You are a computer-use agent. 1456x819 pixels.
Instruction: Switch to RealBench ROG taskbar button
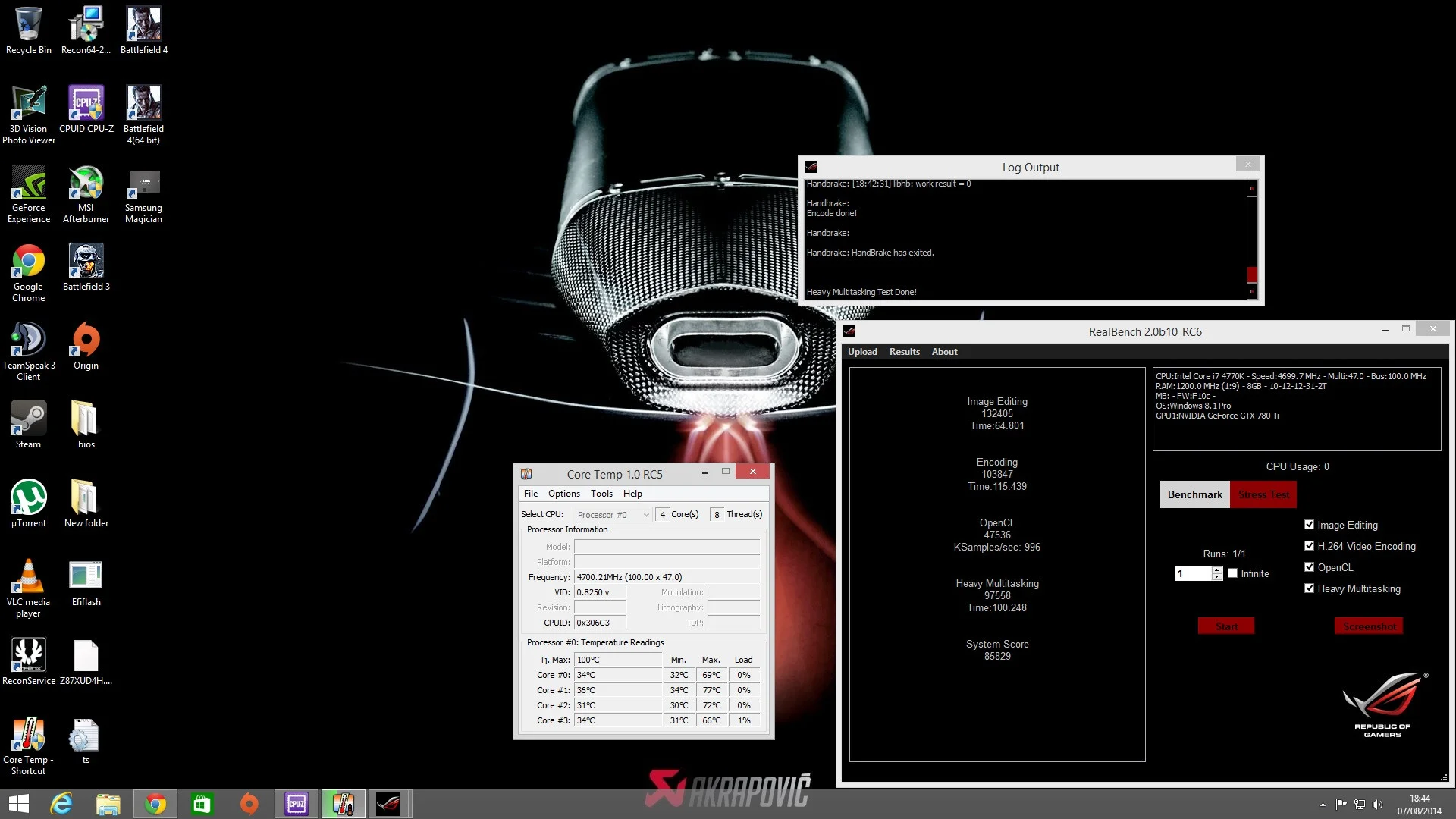click(x=389, y=804)
